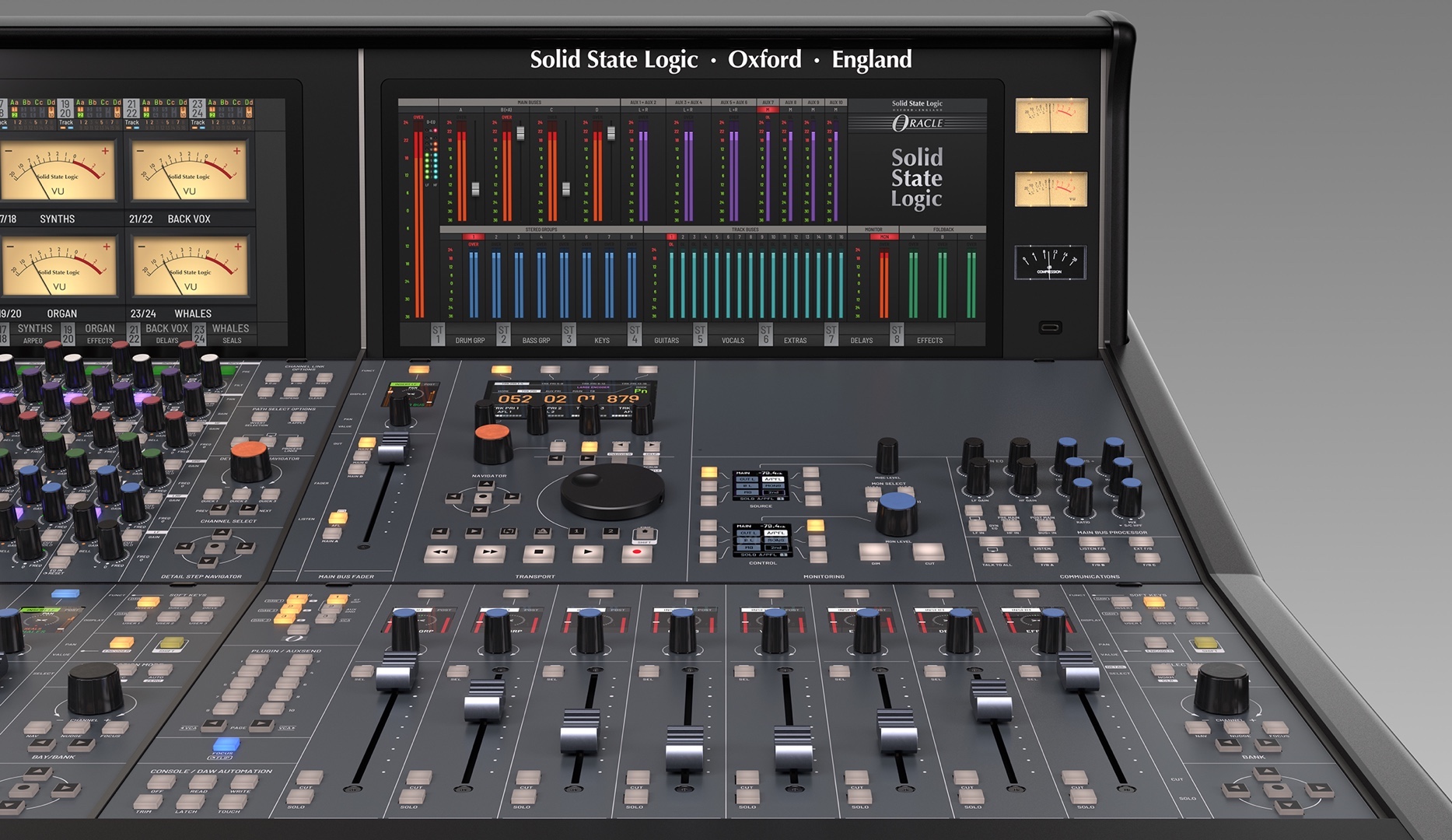1452x840 pixels.
Task: Select the KEYS label on the meter screen
Action: 602,341
